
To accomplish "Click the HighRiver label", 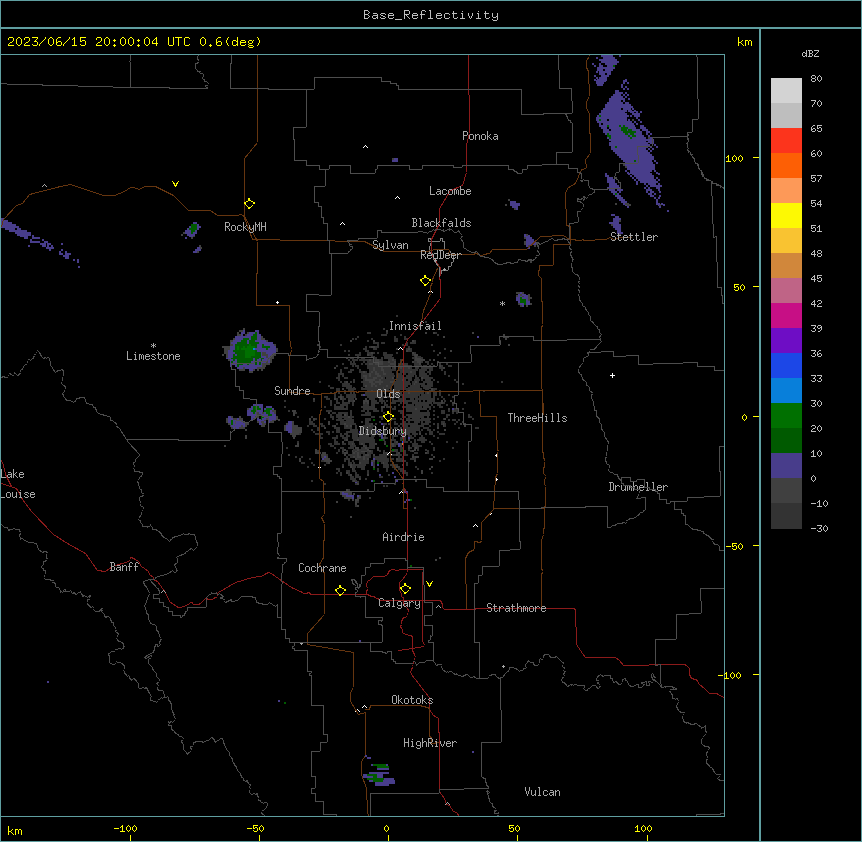I will tap(430, 743).
